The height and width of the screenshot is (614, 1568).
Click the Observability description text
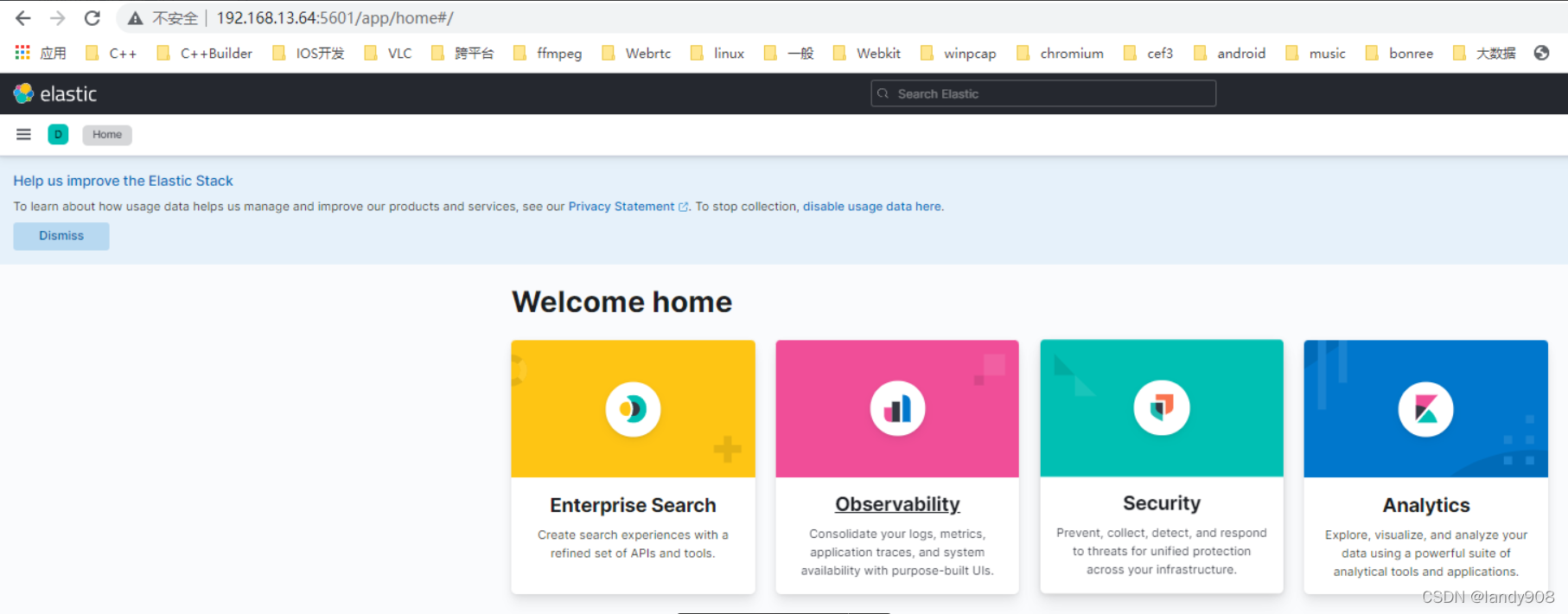click(x=897, y=553)
